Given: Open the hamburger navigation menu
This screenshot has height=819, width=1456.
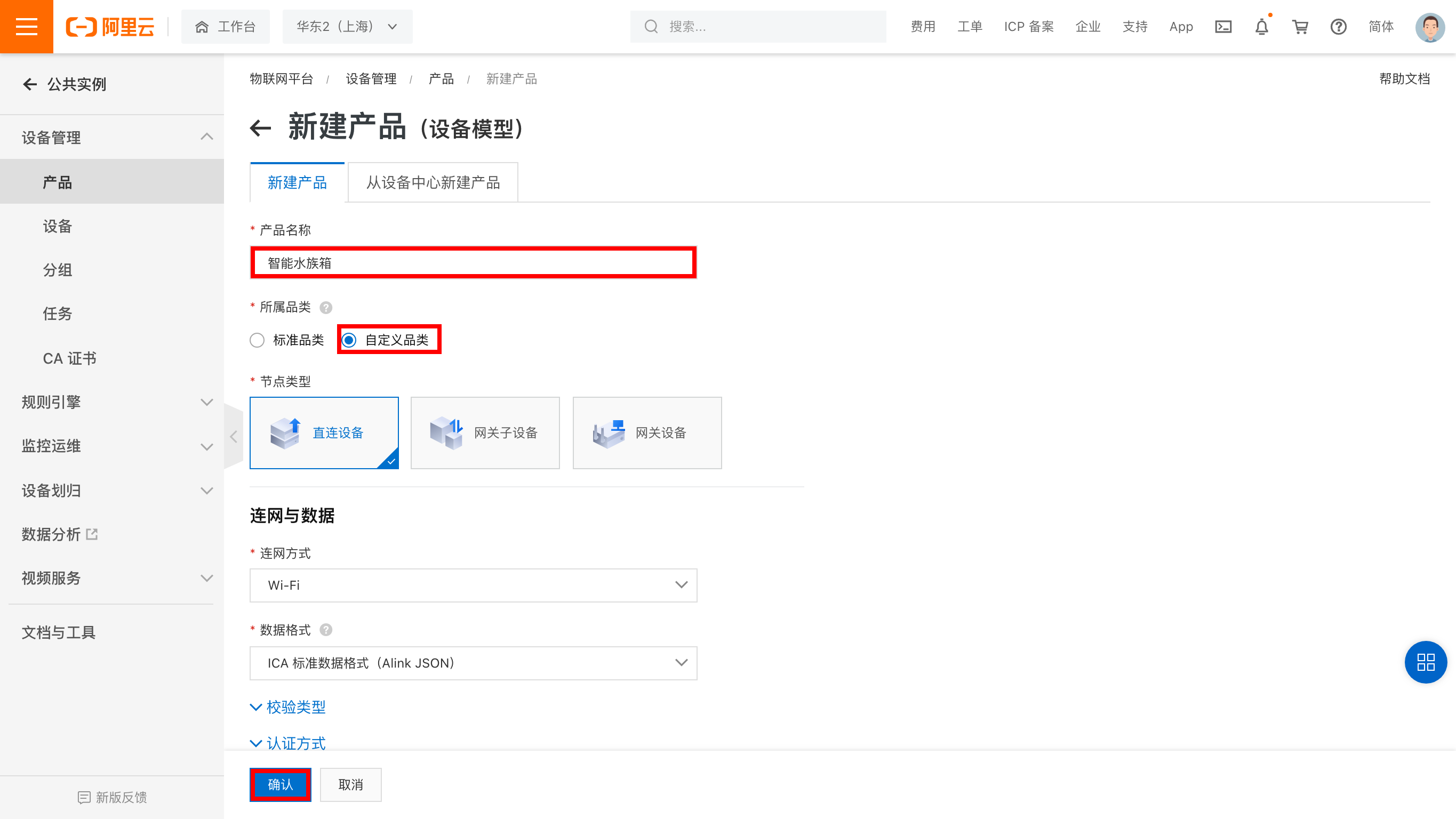Looking at the screenshot, I should click(26, 26).
